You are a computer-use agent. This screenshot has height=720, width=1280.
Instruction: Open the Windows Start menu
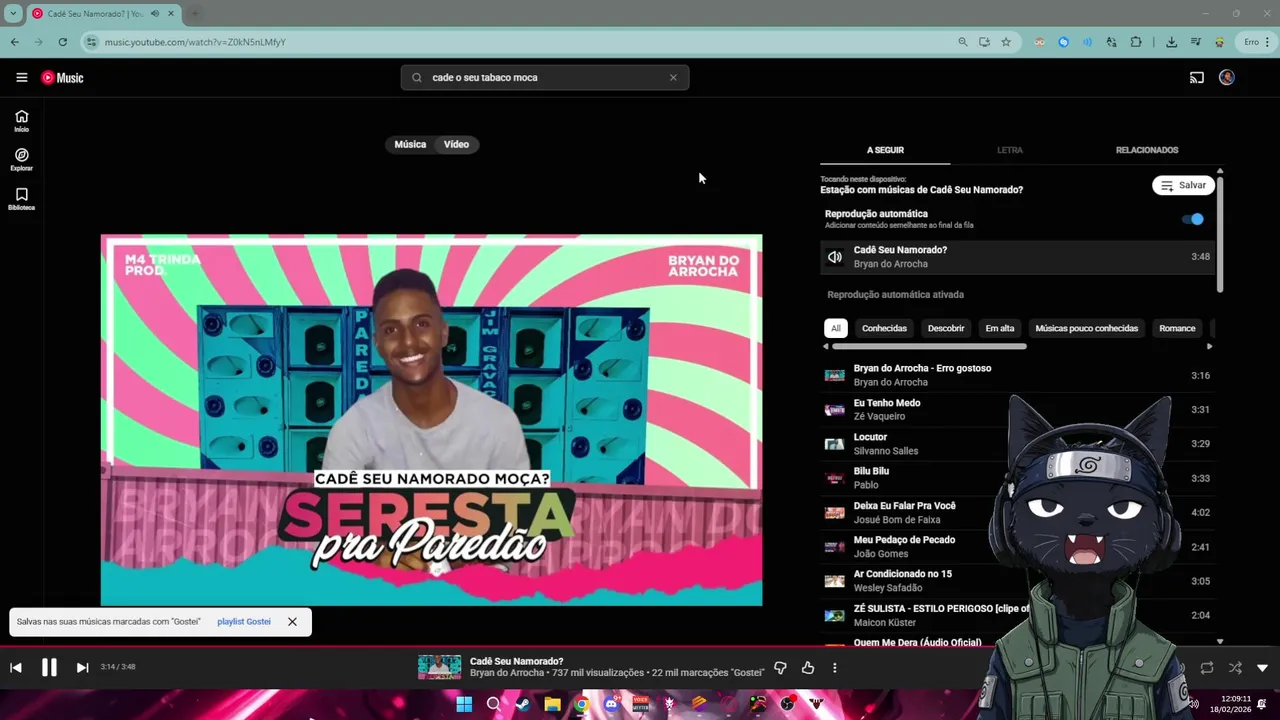click(x=464, y=704)
